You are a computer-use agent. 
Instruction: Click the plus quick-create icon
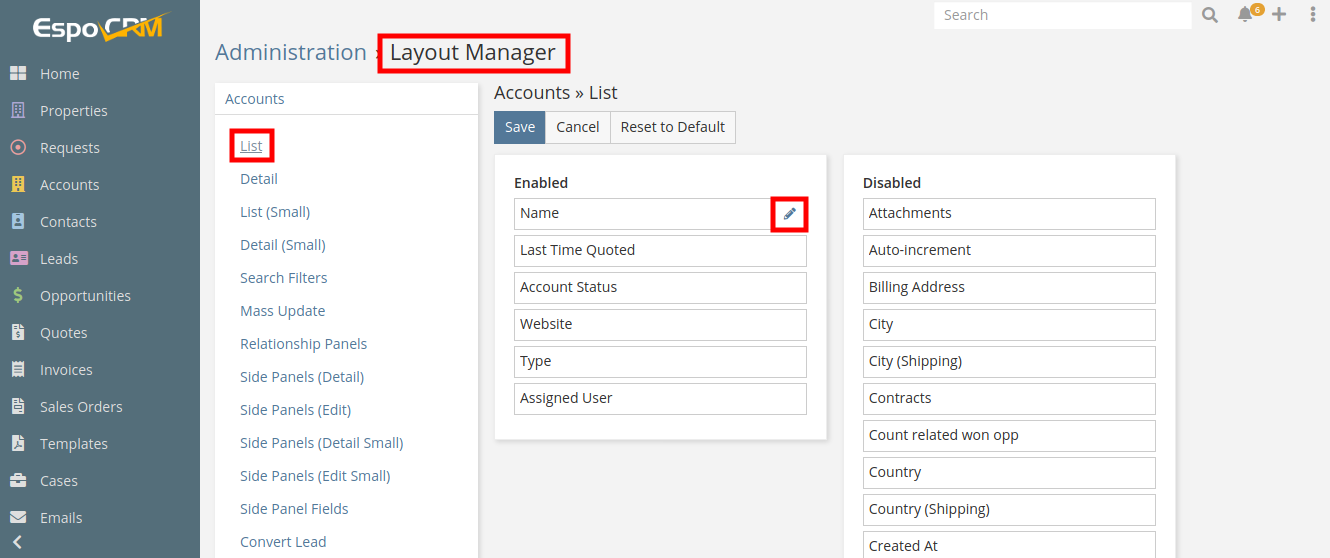pyautogui.click(x=1279, y=15)
